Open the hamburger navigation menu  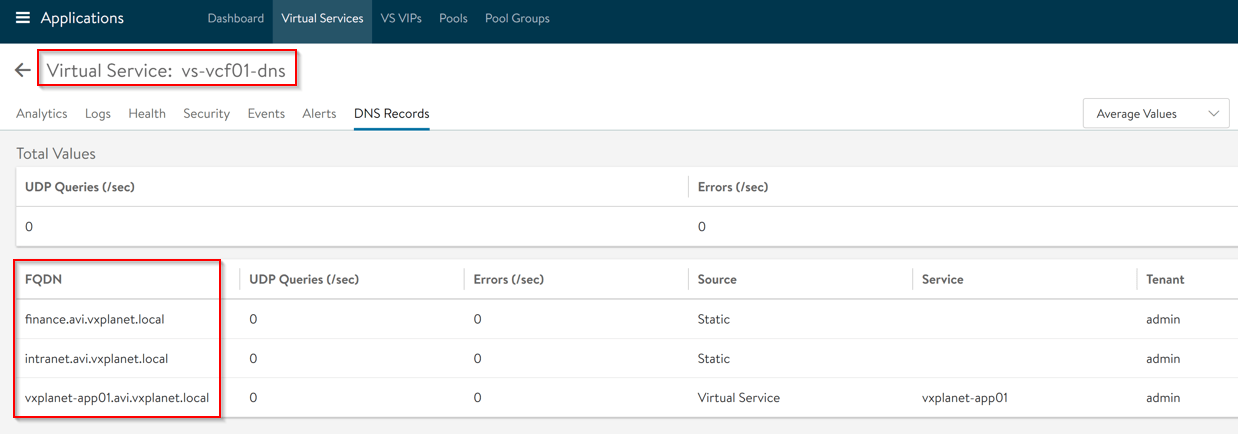22,18
